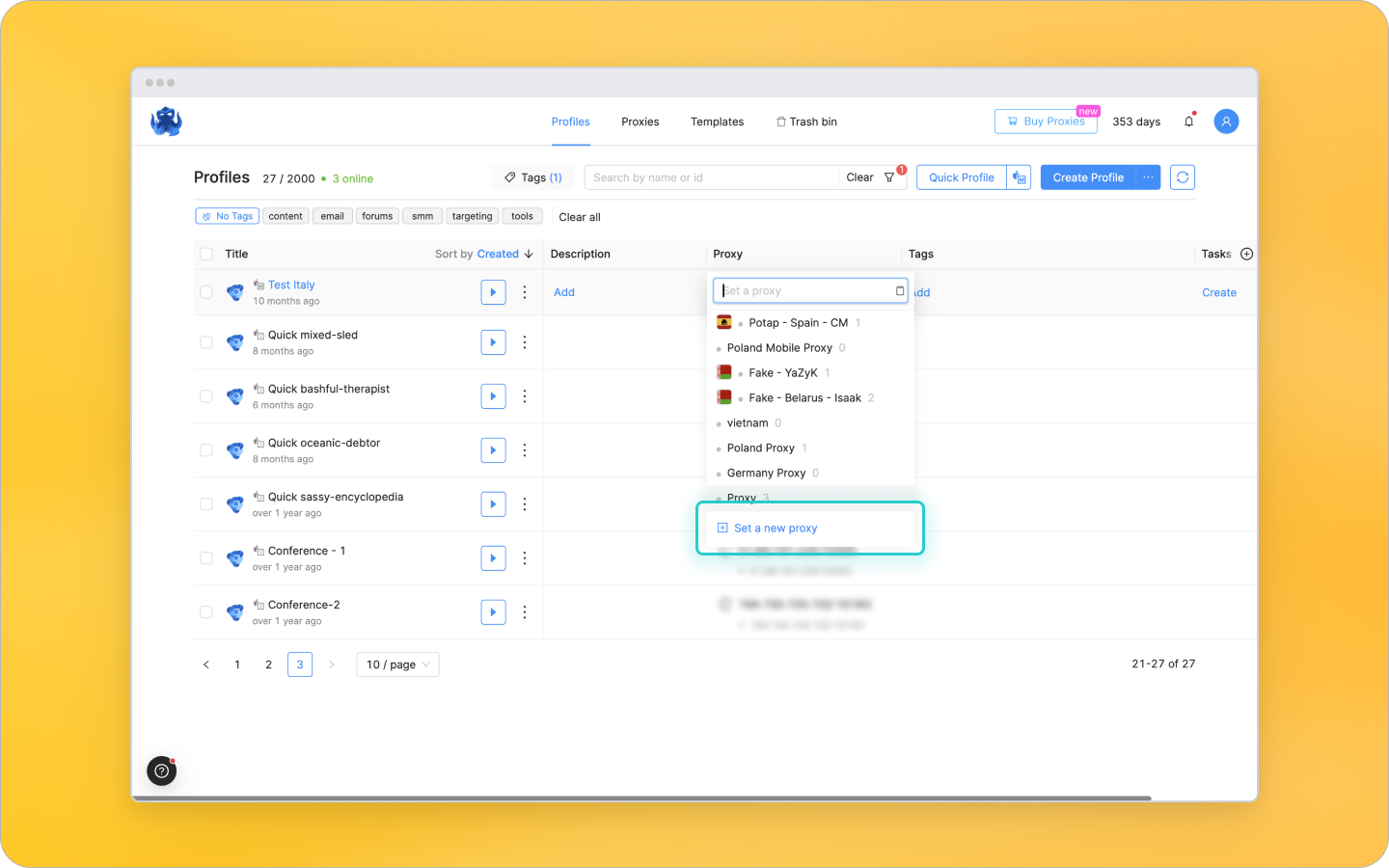
Task: Switch to the Proxies tab
Action: (640, 122)
